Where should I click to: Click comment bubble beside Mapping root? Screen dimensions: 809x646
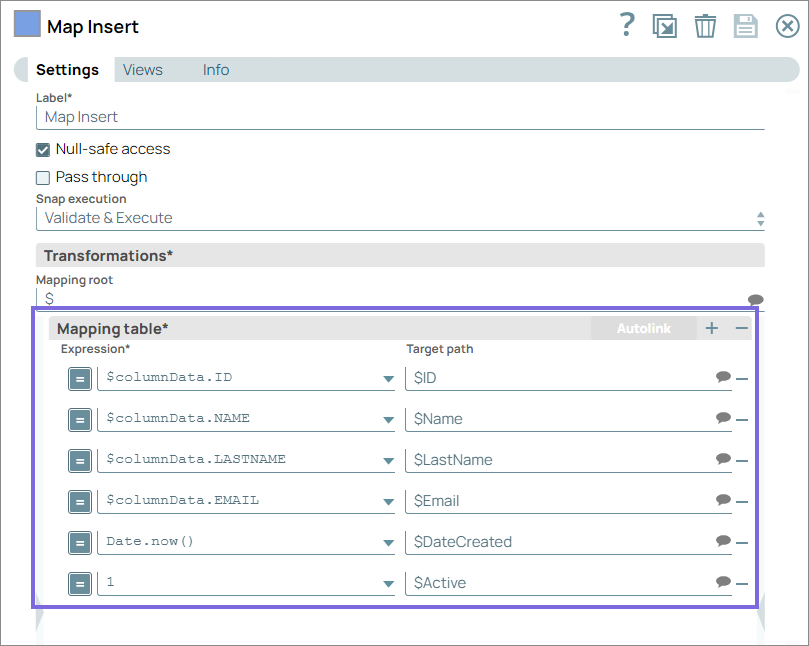coord(756,299)
